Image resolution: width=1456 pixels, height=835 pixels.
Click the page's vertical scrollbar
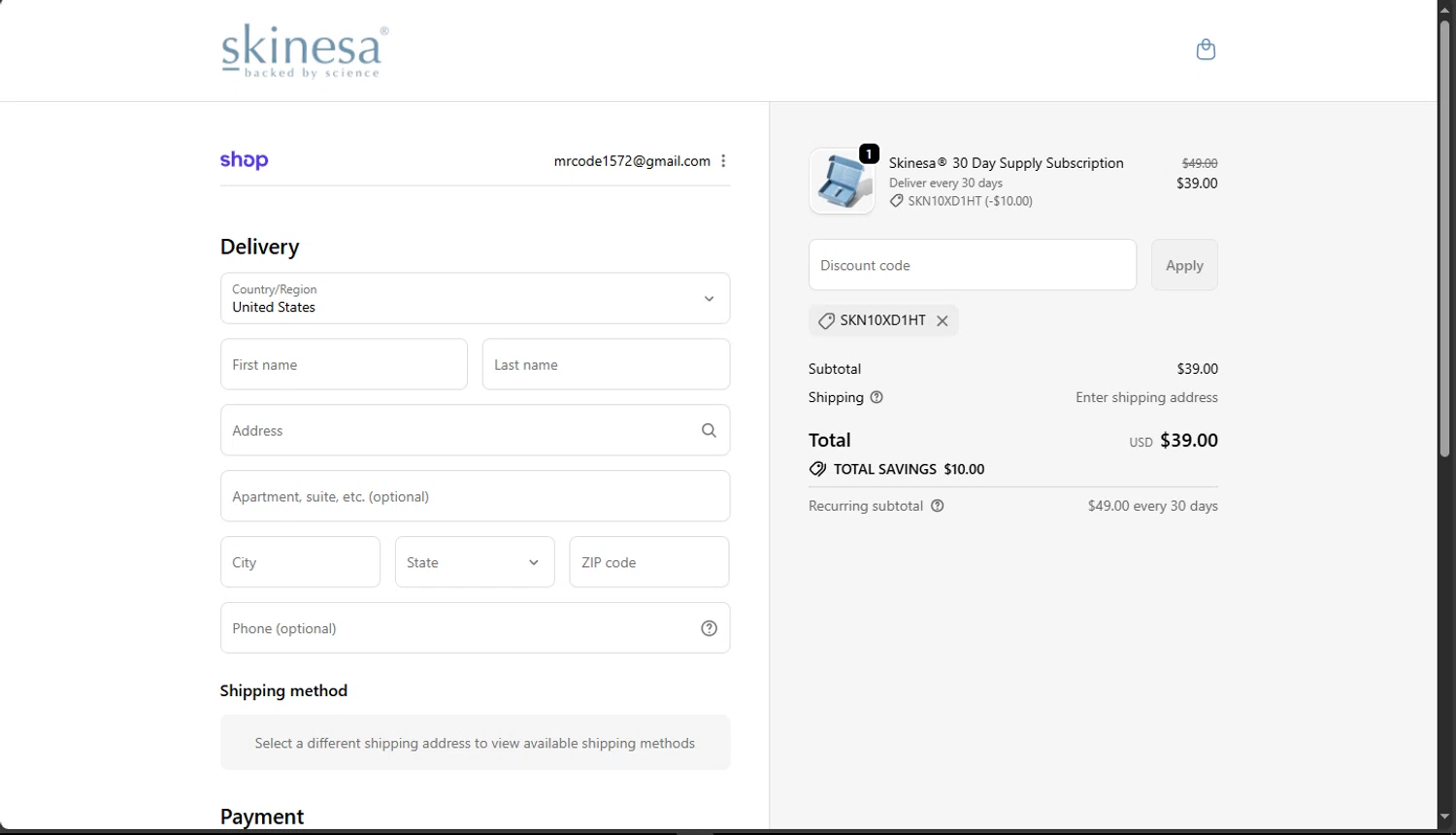pyautogui.click(x=1445, y=238)
